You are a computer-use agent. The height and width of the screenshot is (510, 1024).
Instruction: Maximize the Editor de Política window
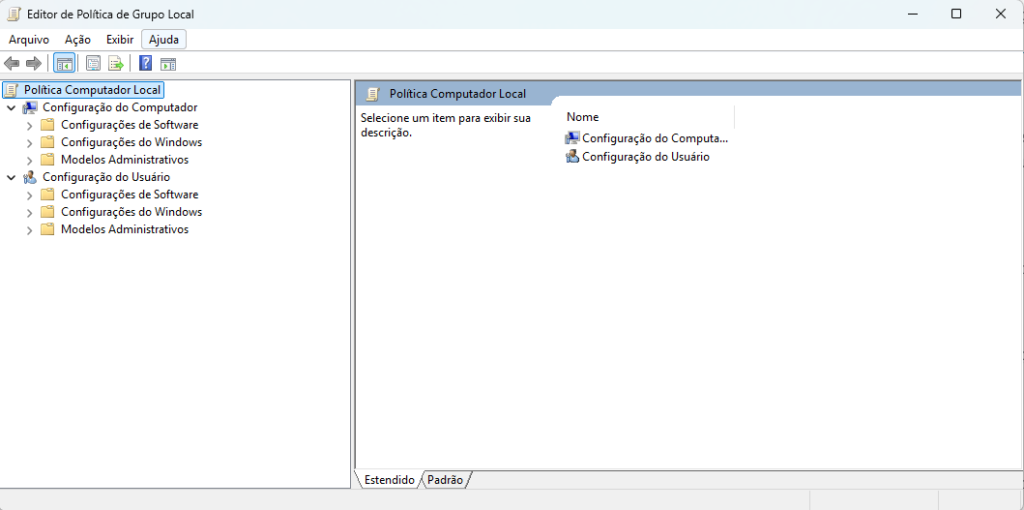[956, 14]
